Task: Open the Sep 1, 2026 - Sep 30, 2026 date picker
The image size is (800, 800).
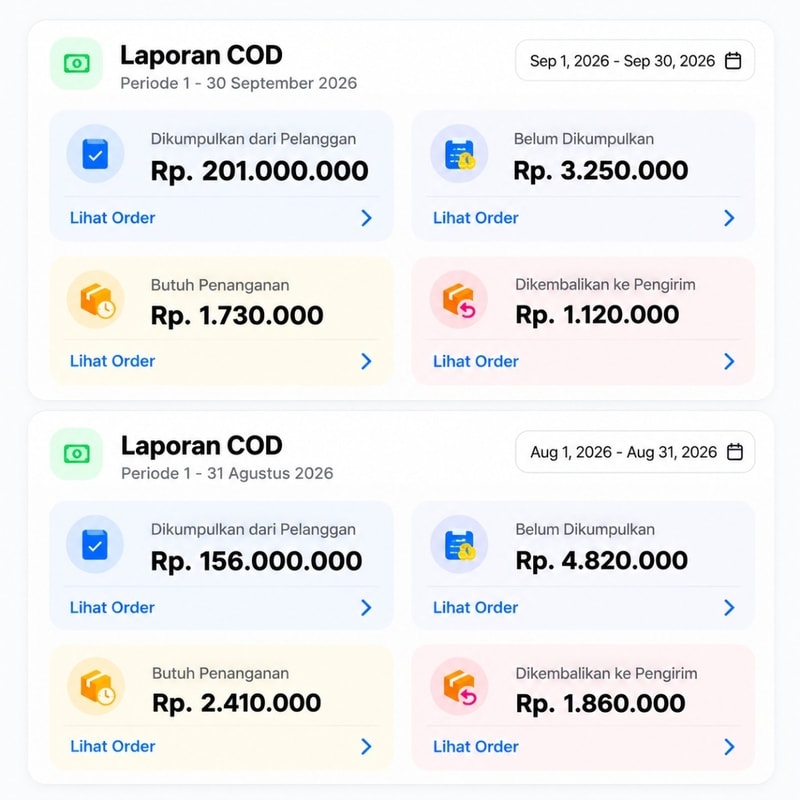Action: coord(635,61)
